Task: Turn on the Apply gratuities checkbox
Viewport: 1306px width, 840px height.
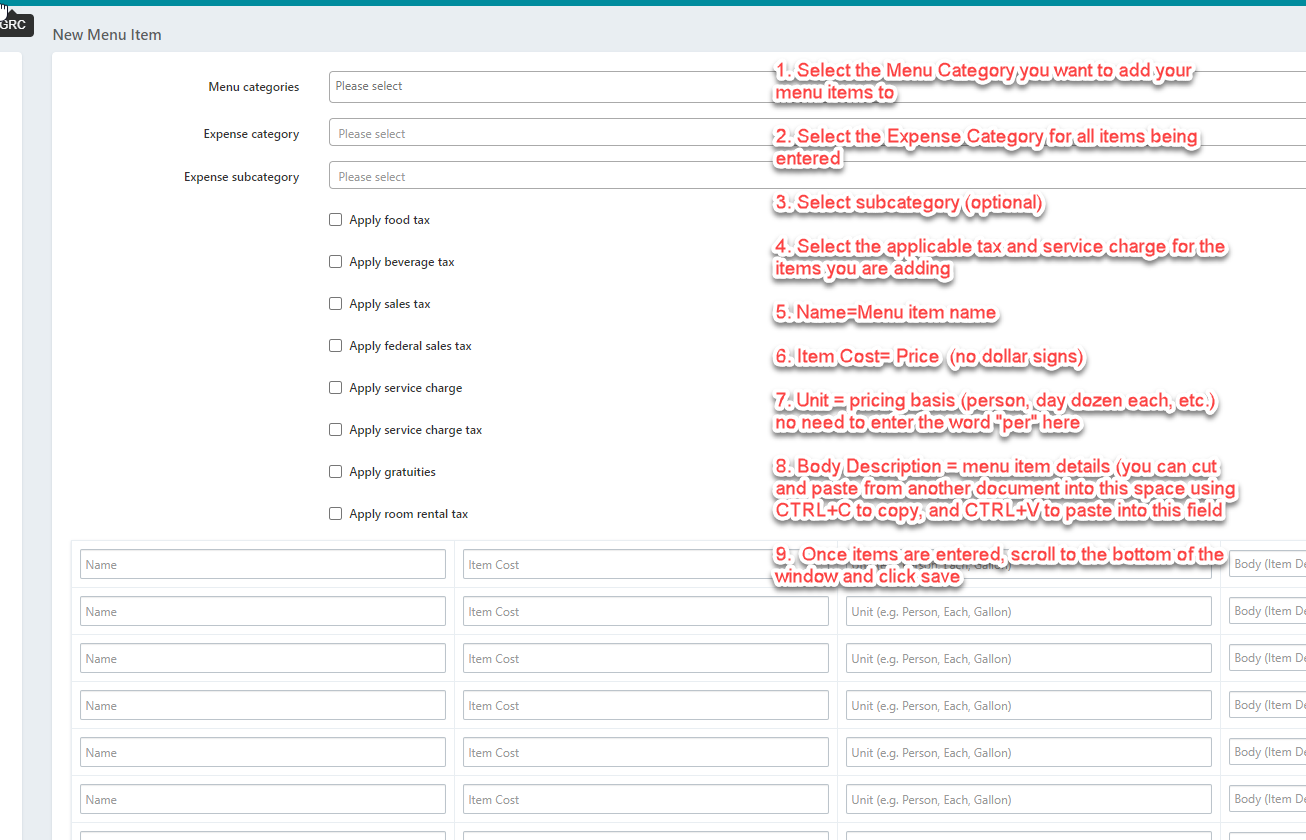Action: pos(336,472)
